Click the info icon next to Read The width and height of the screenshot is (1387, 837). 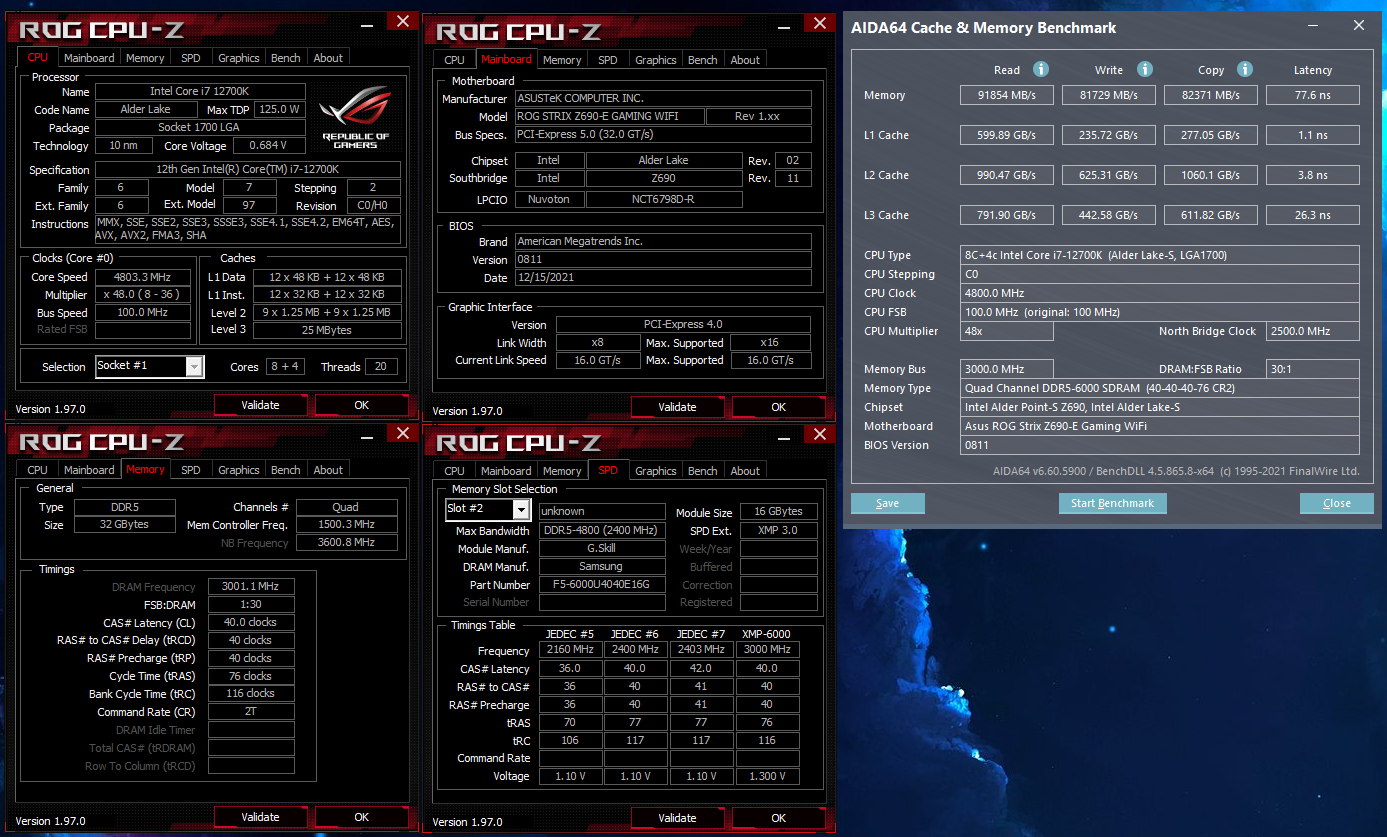1041,69
